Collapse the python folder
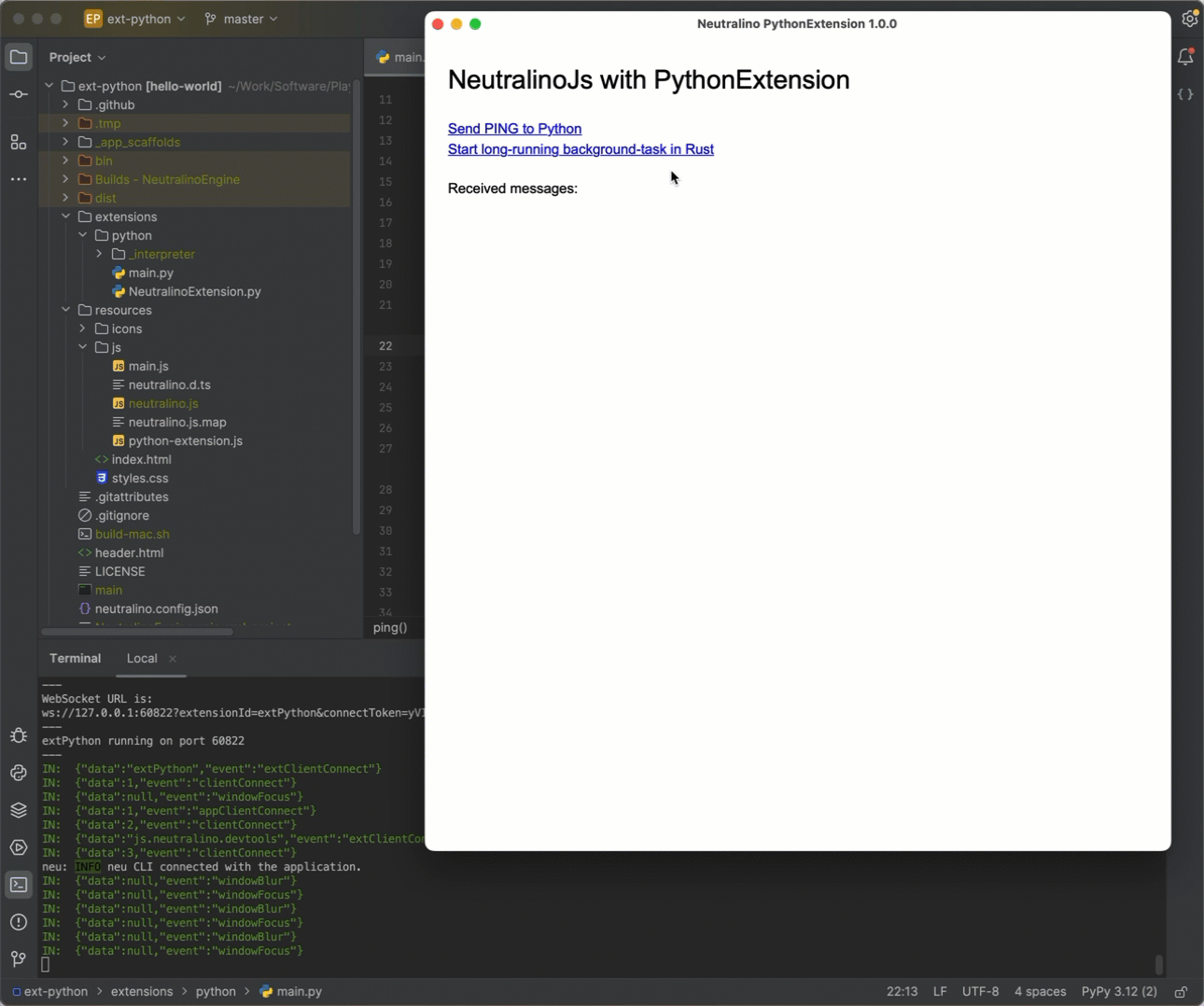The width and height of the screenshot is (1204, 1006). click(83, 235)
